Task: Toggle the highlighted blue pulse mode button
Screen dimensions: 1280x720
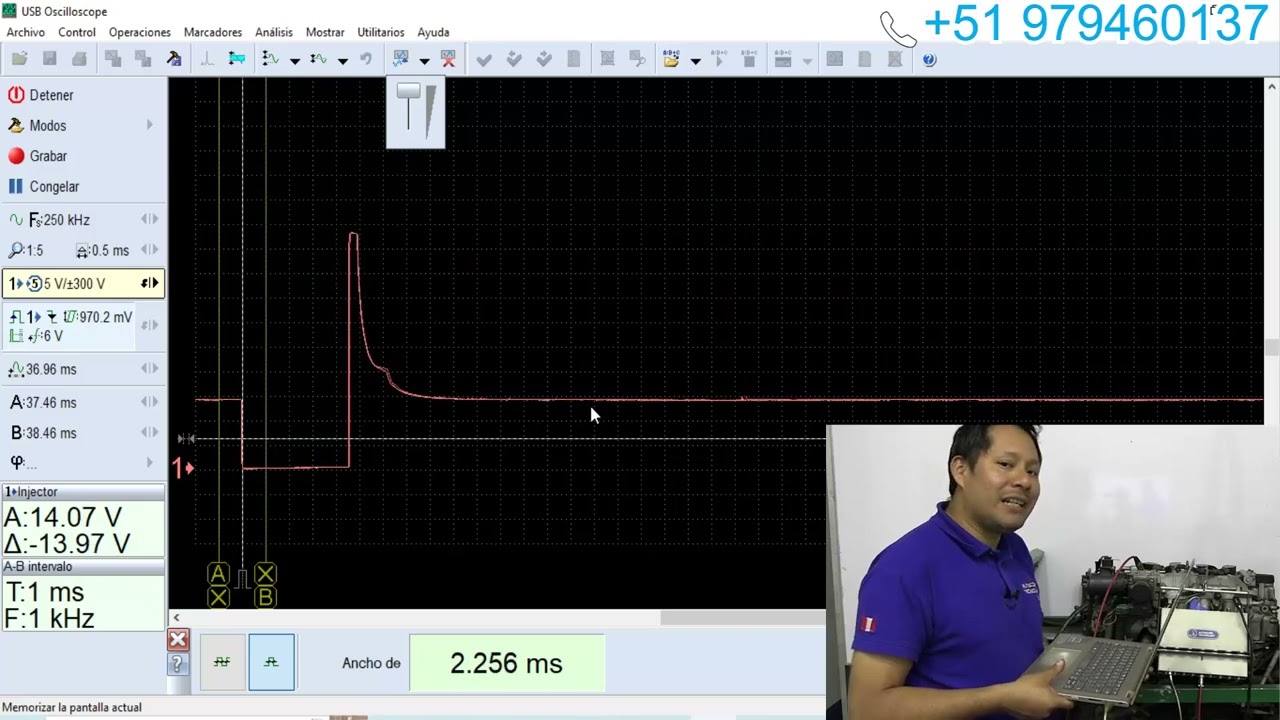Action: (x=271, y=662)
